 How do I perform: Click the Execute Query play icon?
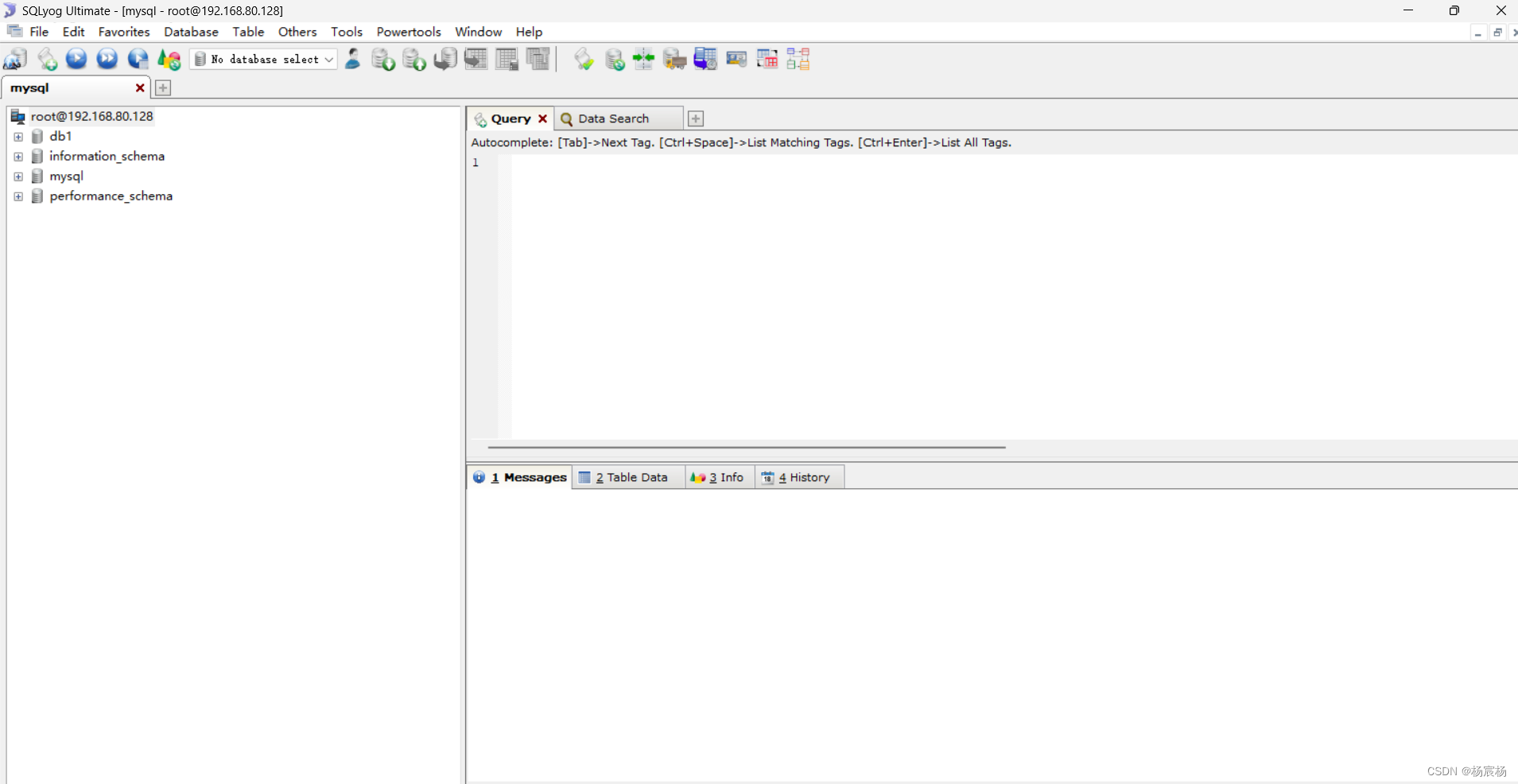pyautogui.click(x=76, y=59)
